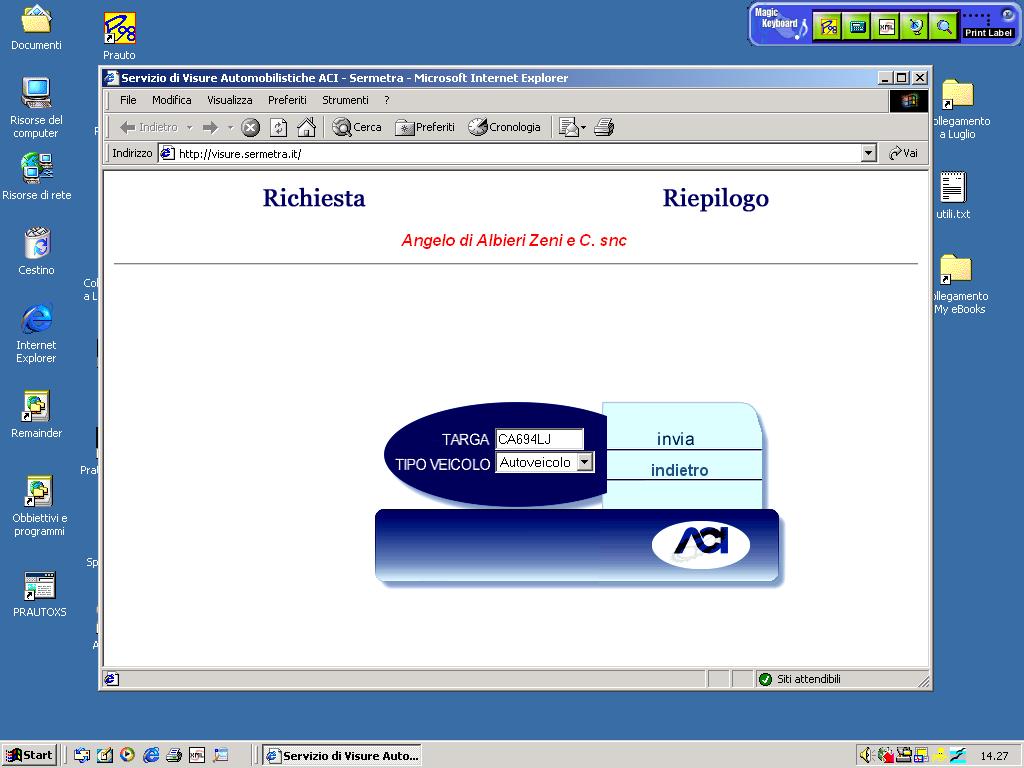Screen dimensions: 1024x768
Task: Select the Risorse di rete desktop icon
Action: click(x=37, y=176)
